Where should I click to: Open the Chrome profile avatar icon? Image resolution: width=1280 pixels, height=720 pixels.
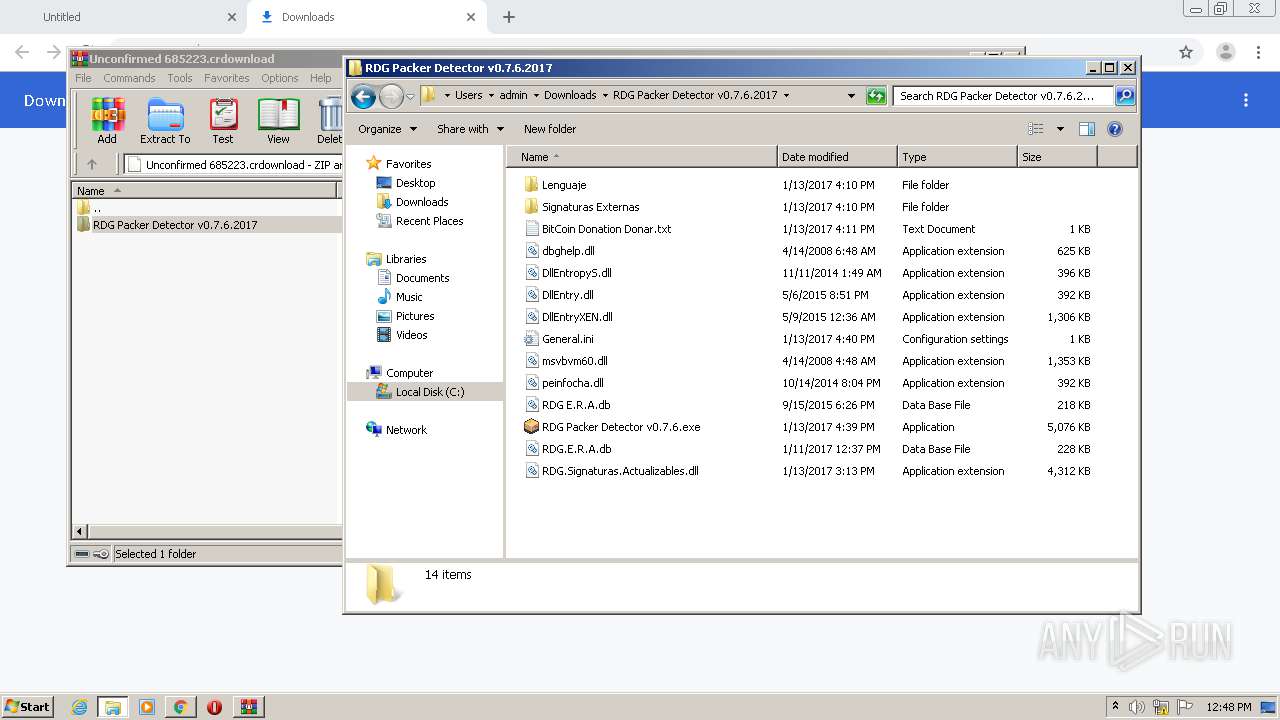click(x=1225, y=52)
